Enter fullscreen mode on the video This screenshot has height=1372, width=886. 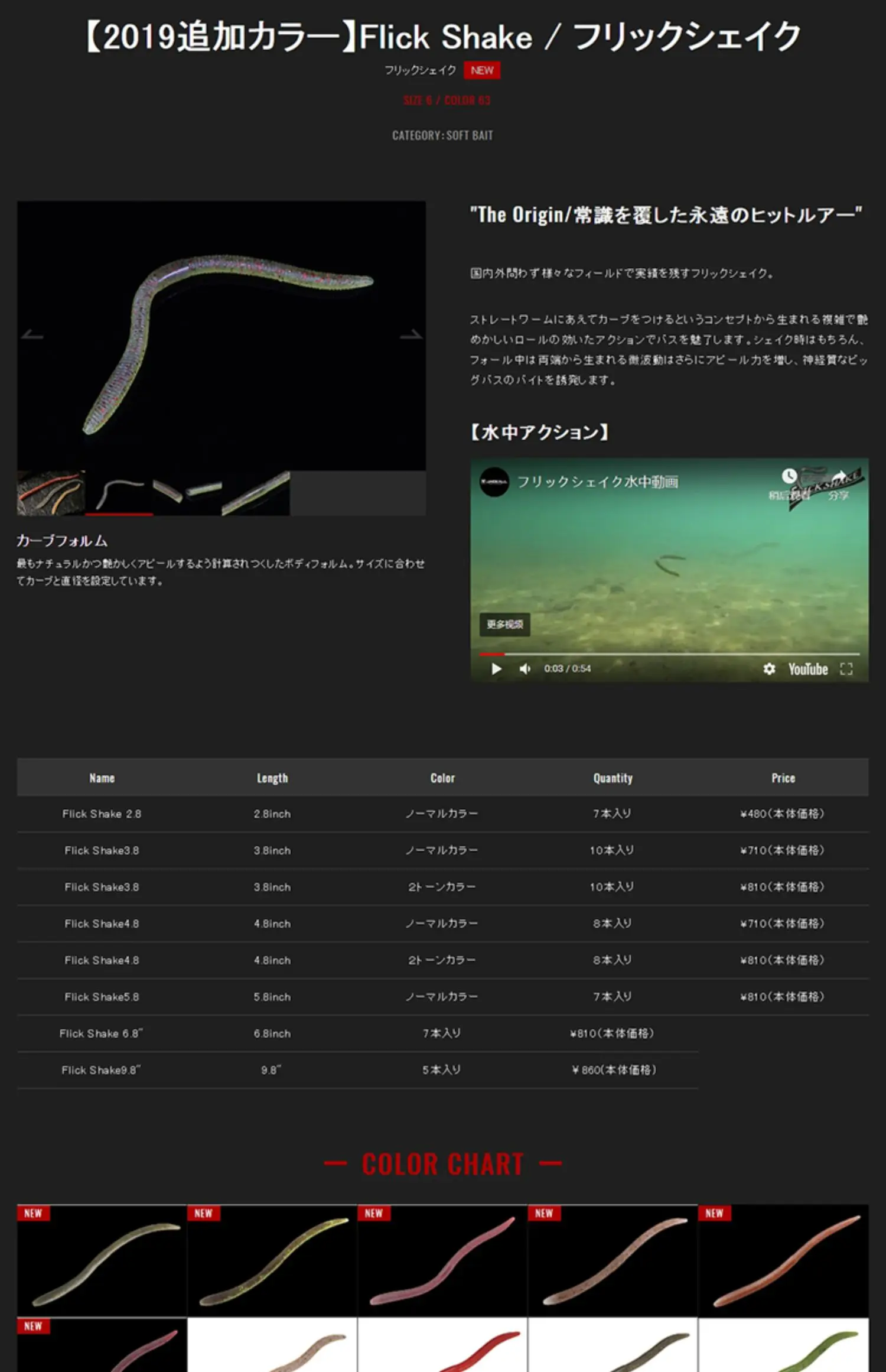point(846,668)
